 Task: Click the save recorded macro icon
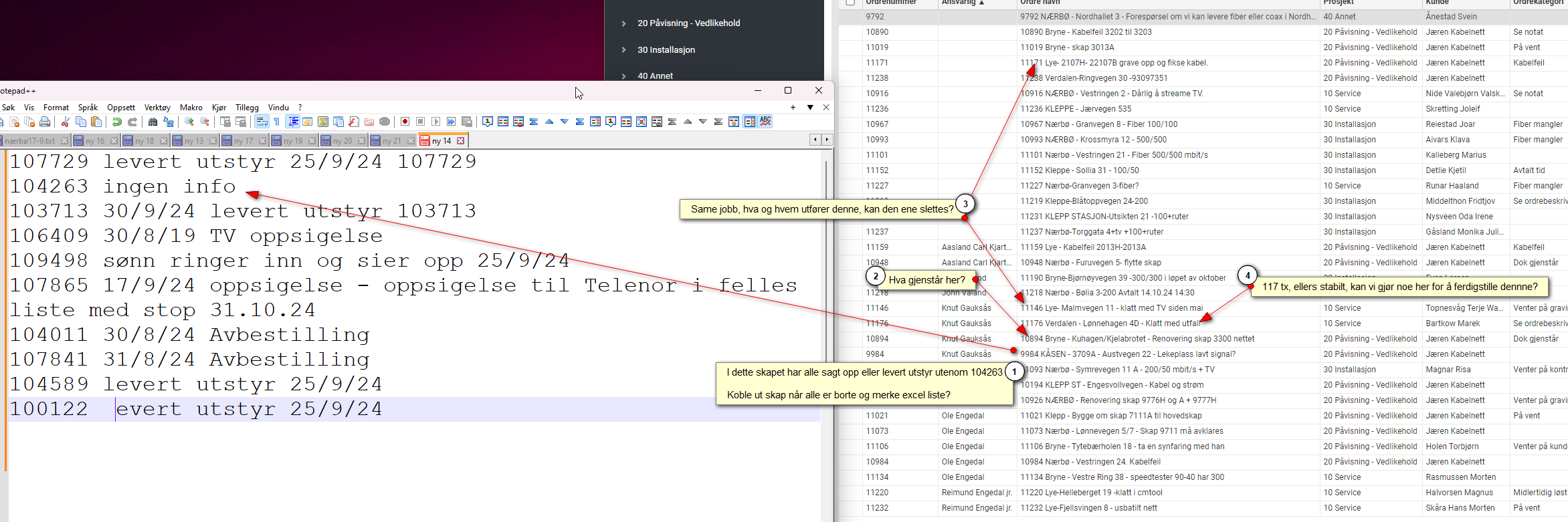pos(466,122)
